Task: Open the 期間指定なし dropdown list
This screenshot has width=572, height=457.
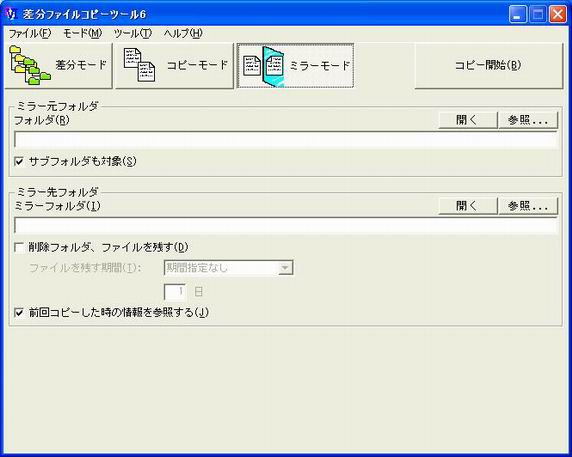Action: (x=229, y=268)
